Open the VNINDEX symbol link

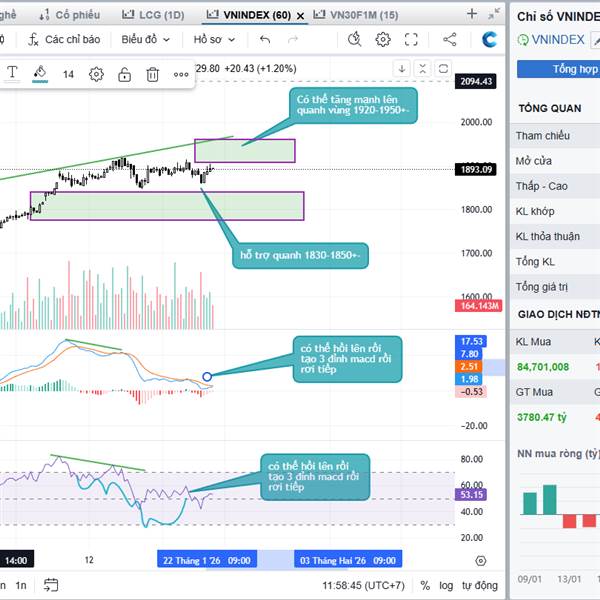558,40
